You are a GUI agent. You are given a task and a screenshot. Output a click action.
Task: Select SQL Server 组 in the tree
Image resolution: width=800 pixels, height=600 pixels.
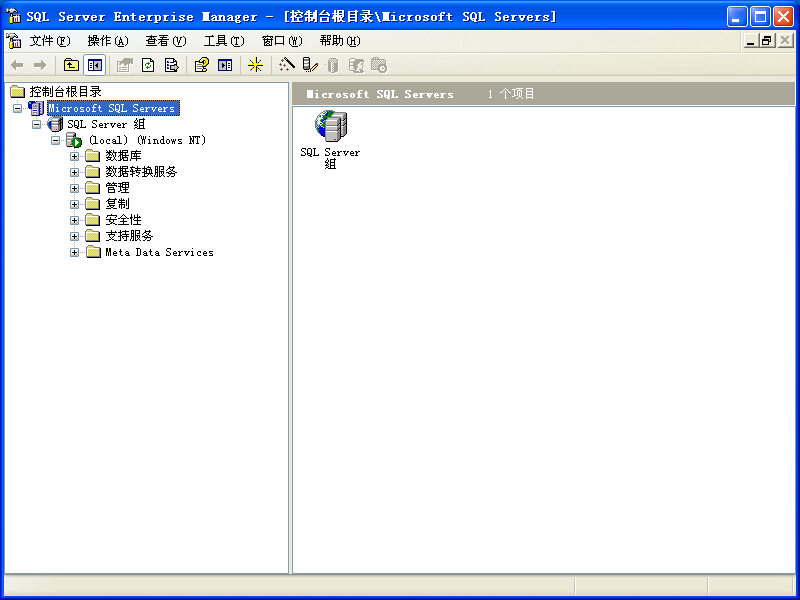click(106, 124)
